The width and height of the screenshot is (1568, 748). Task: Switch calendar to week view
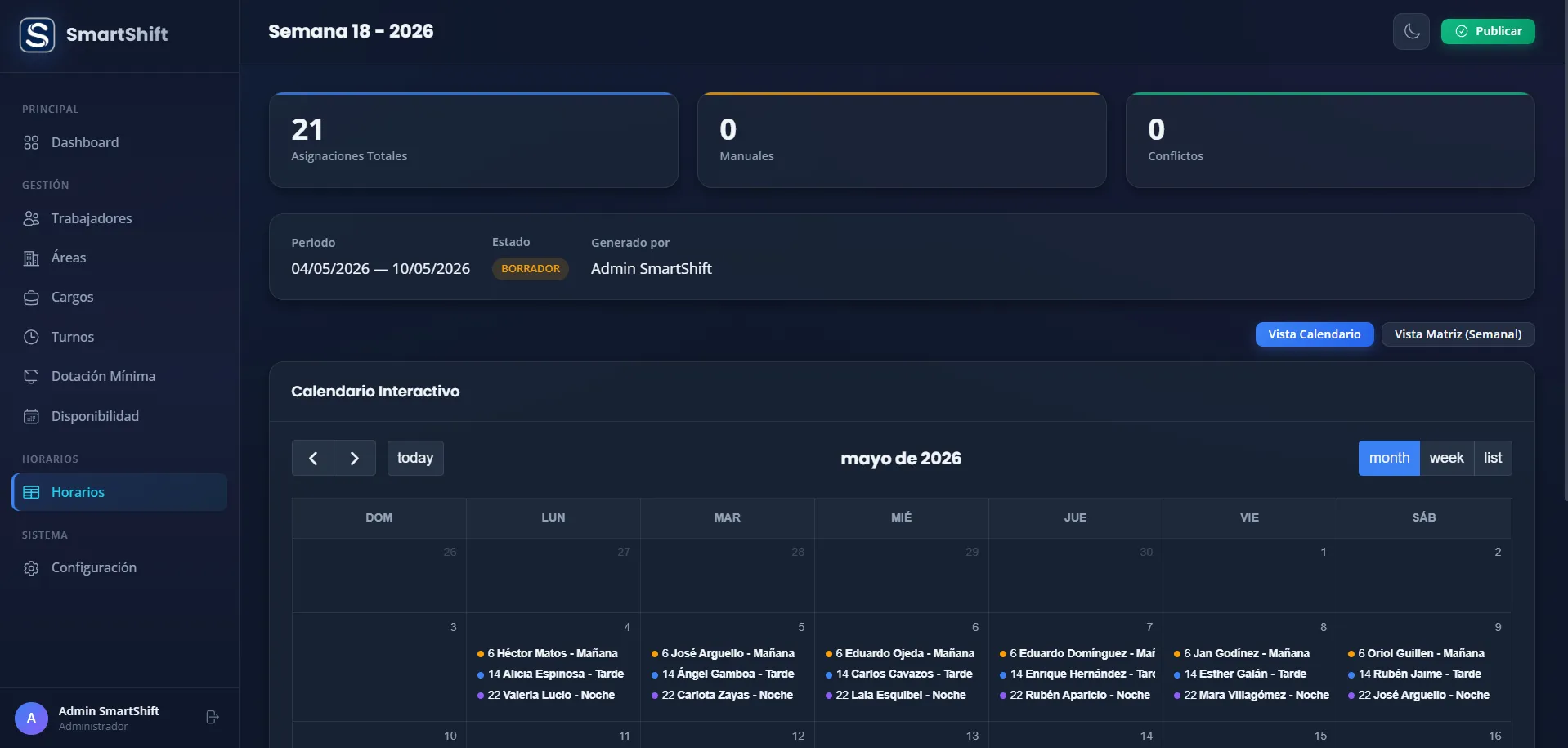click(x=1446, y=458)
